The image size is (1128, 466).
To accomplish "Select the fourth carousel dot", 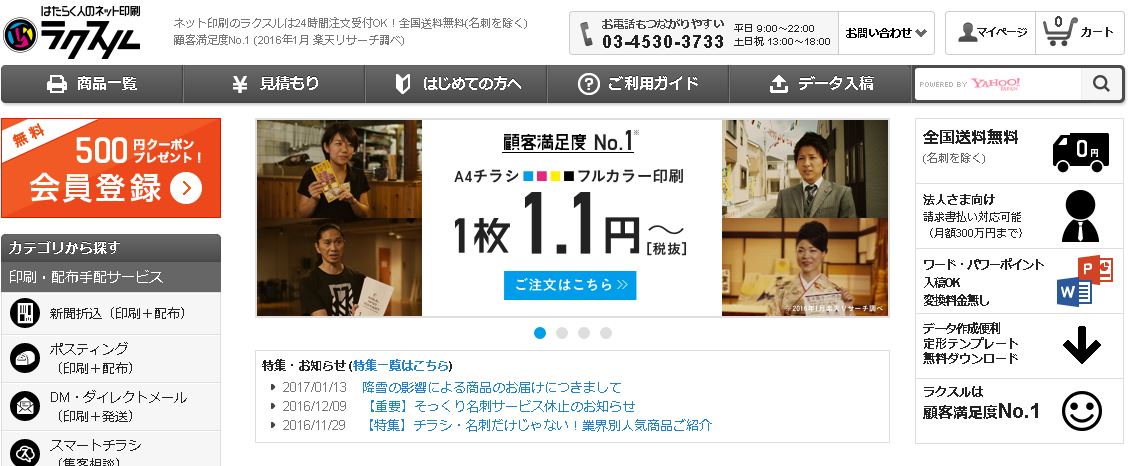I will pos(606,333).
